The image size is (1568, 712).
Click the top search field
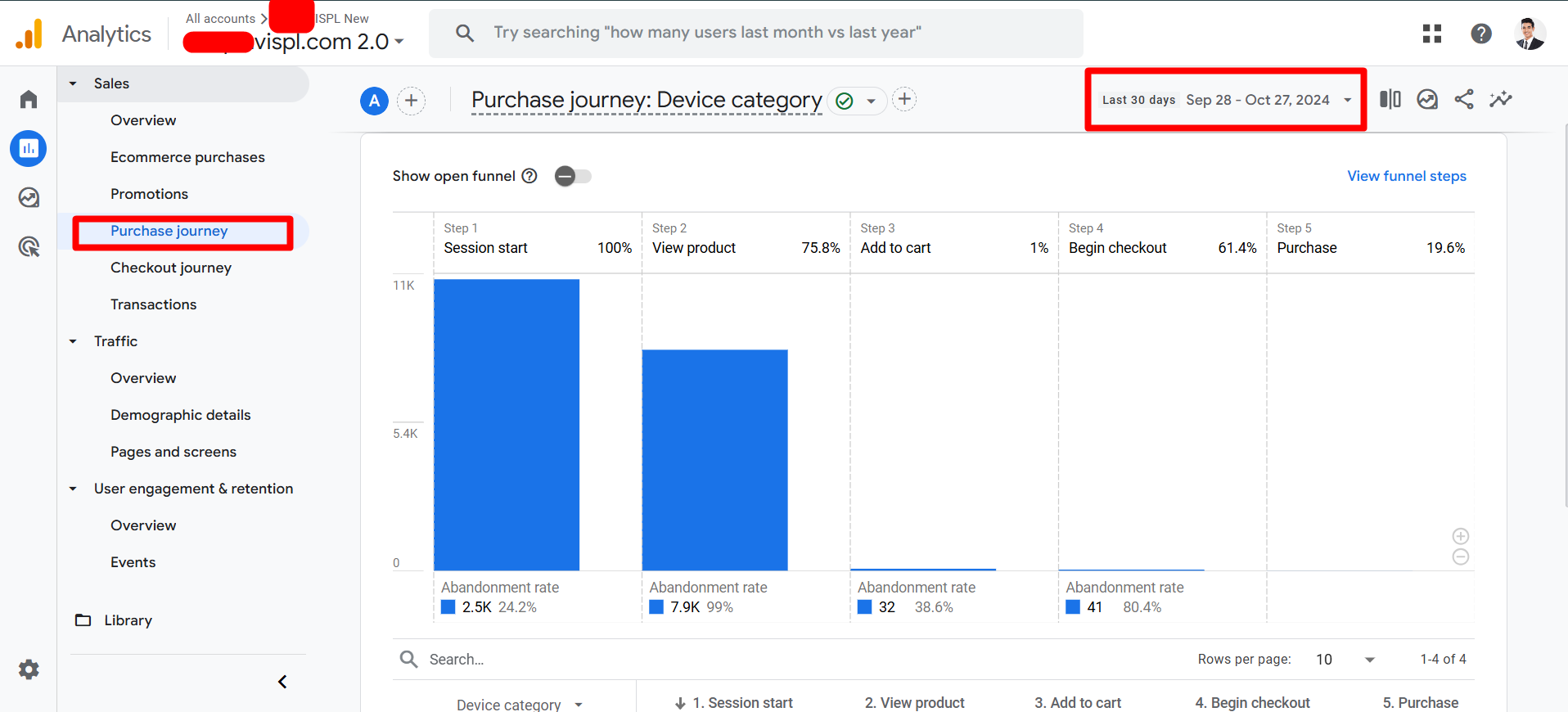coord(755,33)
